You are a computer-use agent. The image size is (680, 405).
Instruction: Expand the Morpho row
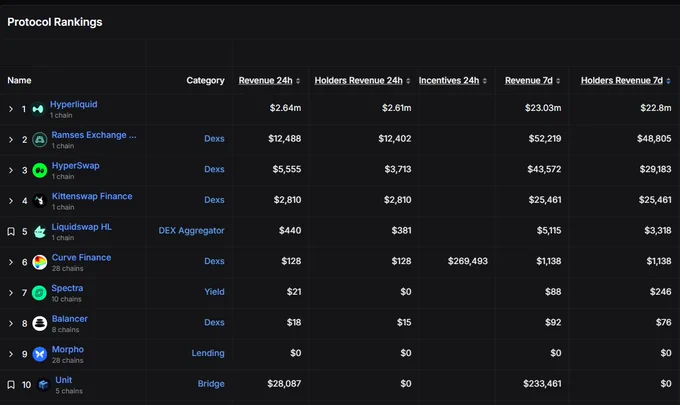(x=11, y=354)
